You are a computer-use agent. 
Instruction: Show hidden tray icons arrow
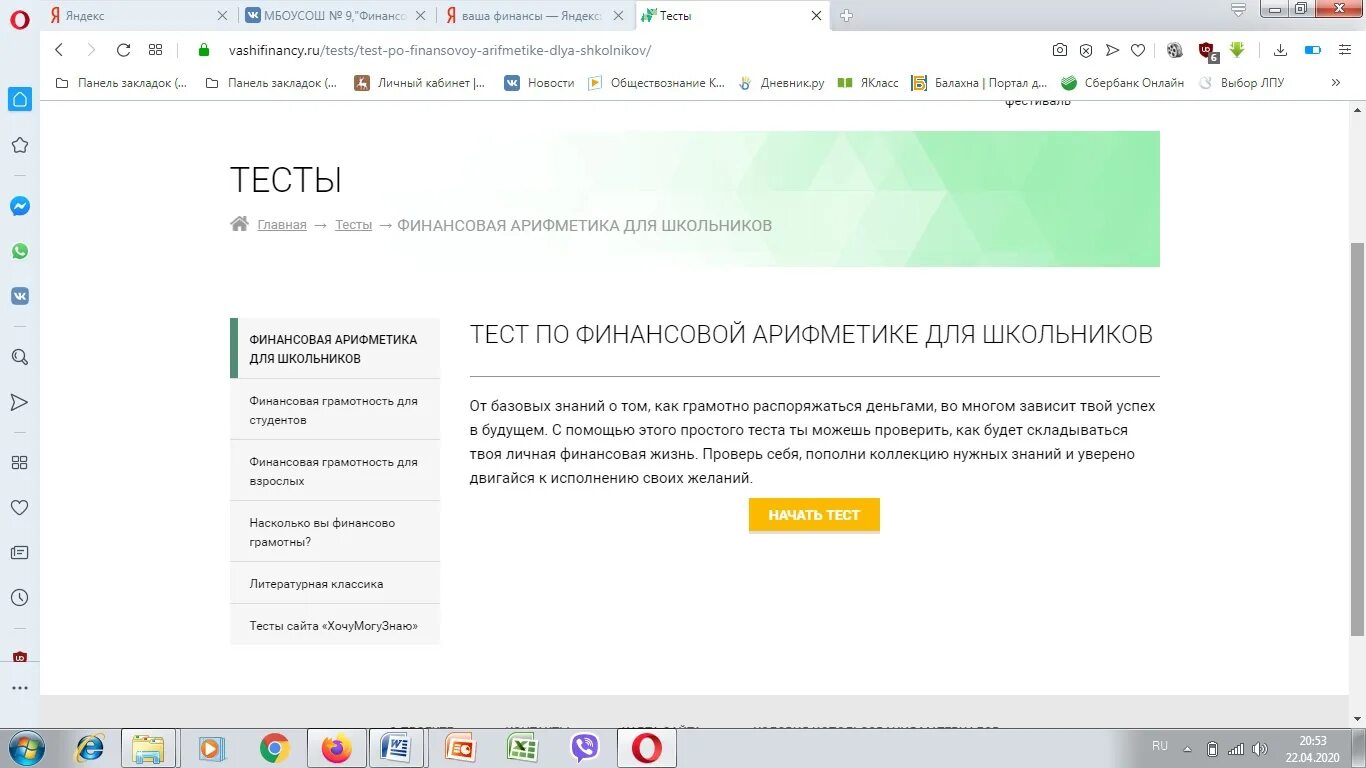click(1187, 748)
